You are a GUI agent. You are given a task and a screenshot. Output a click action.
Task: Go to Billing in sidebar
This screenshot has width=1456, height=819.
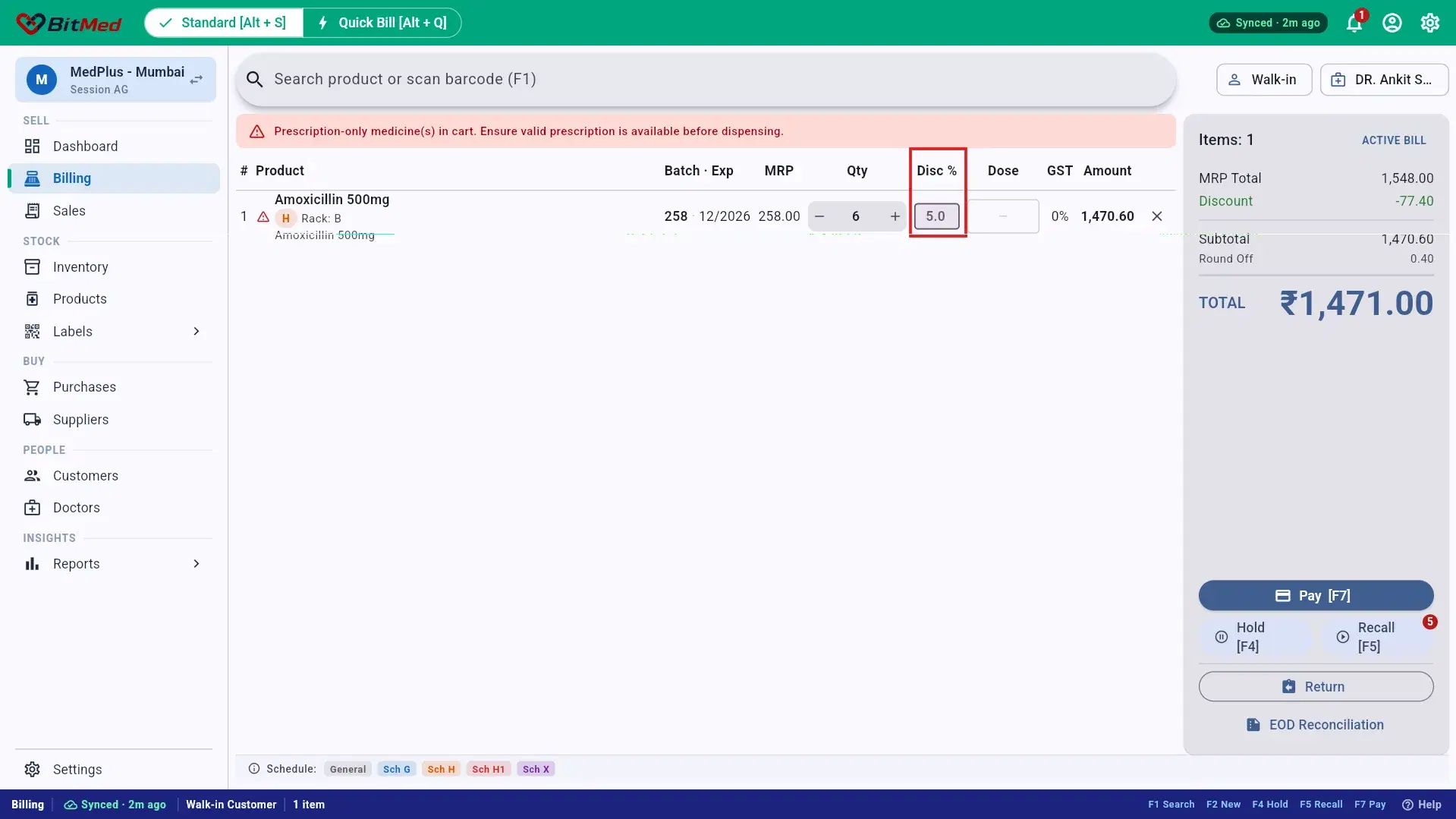tap(114, 178)
